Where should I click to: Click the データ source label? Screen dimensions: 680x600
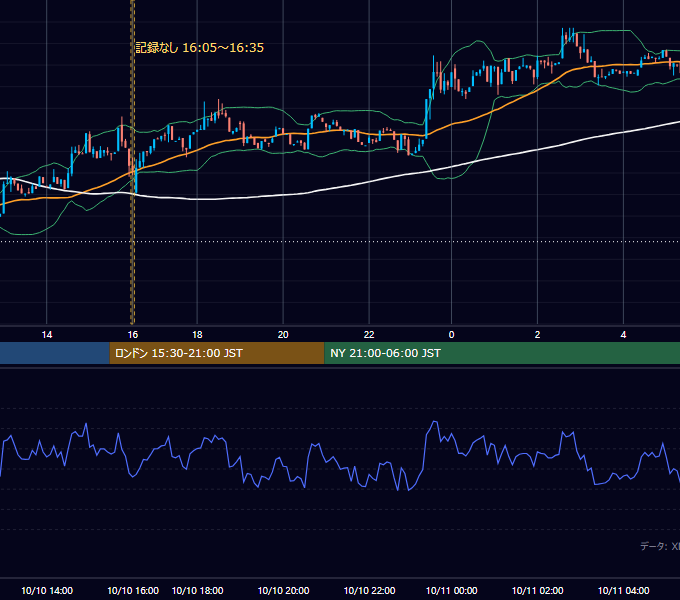click(660, 546)
